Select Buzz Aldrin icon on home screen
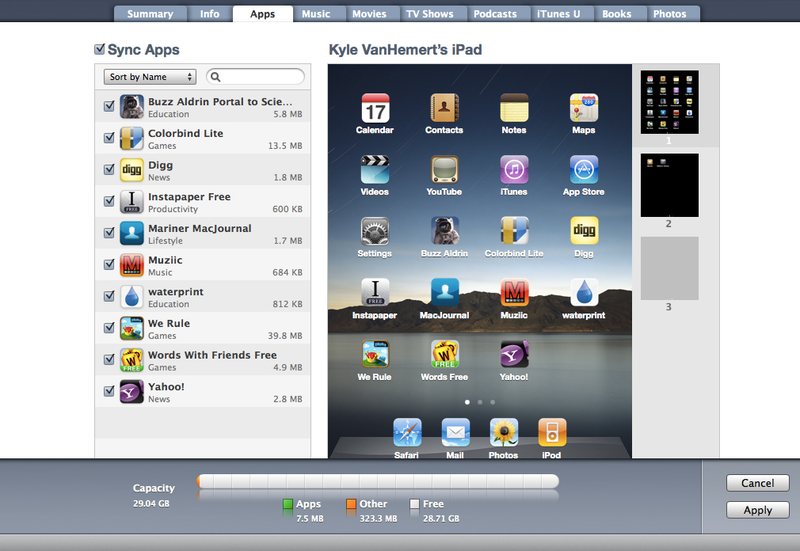 click(x=444, y=231)
